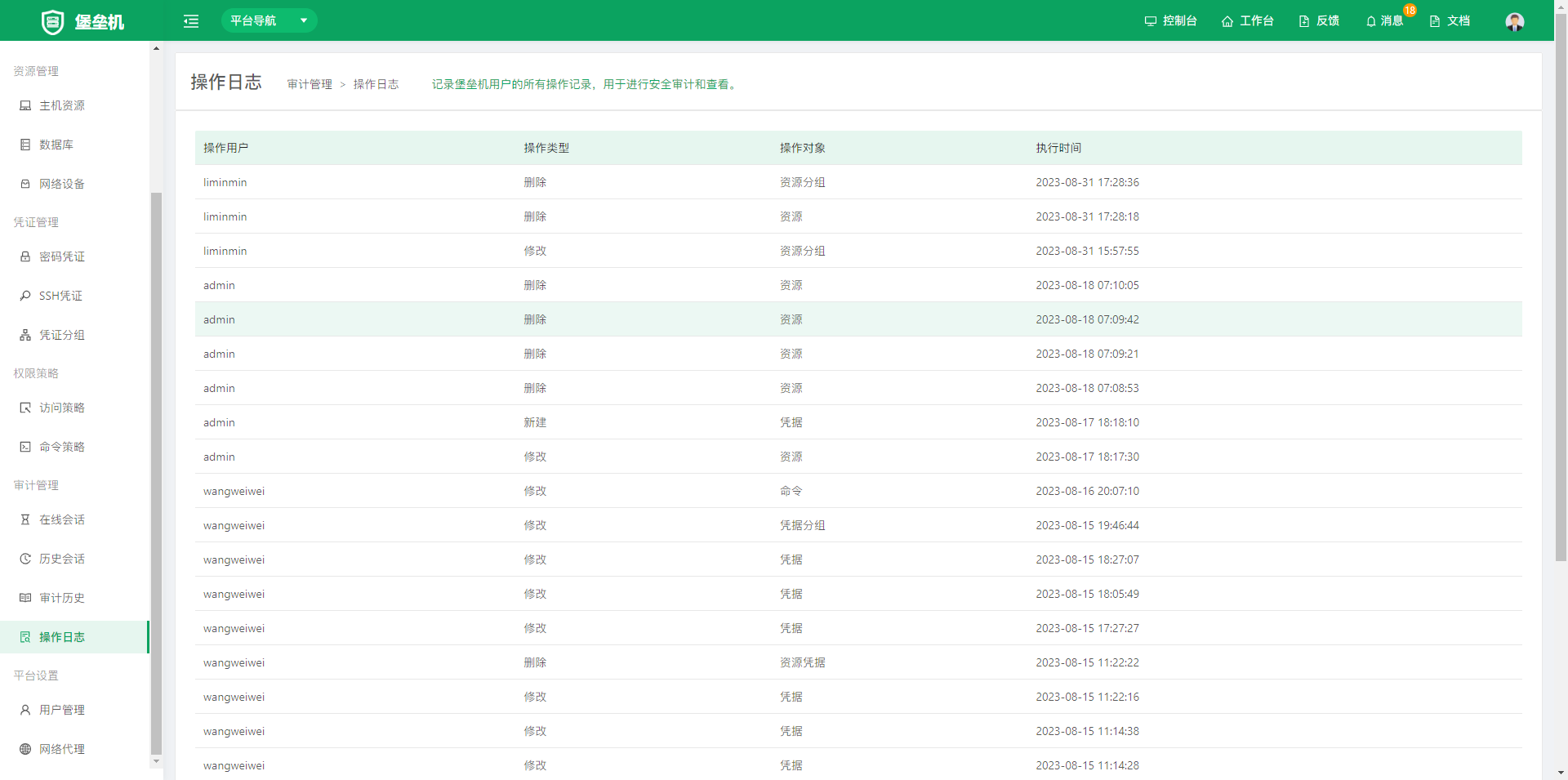
Task: Open the 密码凭证 menu item
Action: point(74,256)
